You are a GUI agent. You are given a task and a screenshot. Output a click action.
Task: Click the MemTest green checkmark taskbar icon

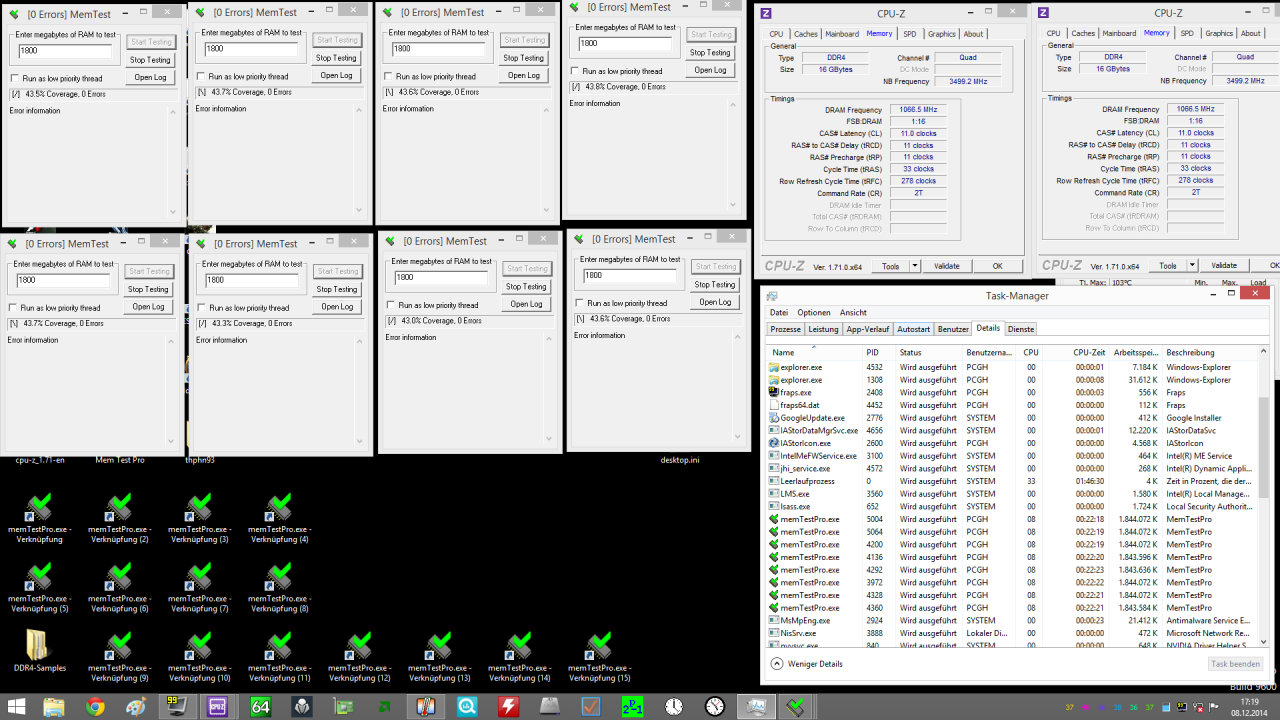click(797, 706)
